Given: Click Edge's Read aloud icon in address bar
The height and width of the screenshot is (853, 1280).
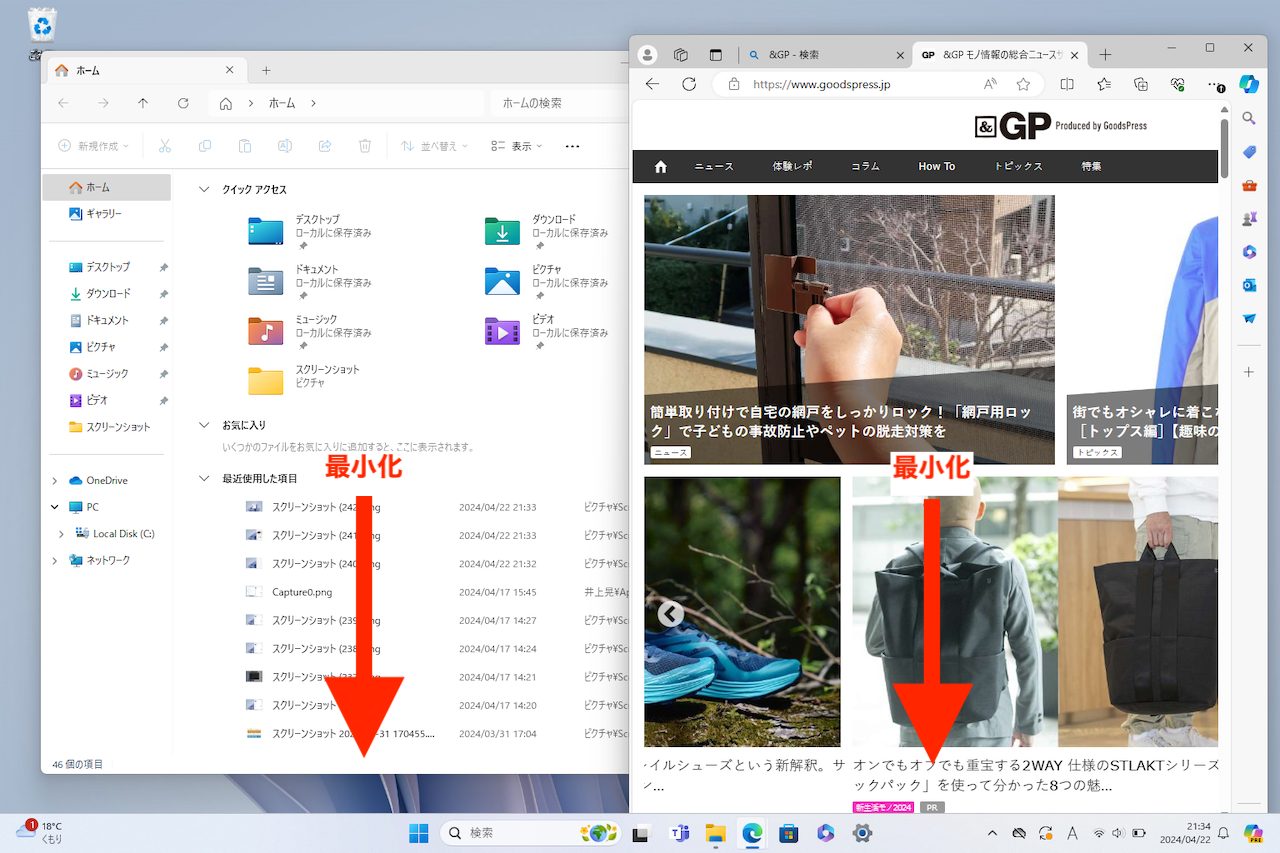Looking at the screenshot, I should (990, 85).
